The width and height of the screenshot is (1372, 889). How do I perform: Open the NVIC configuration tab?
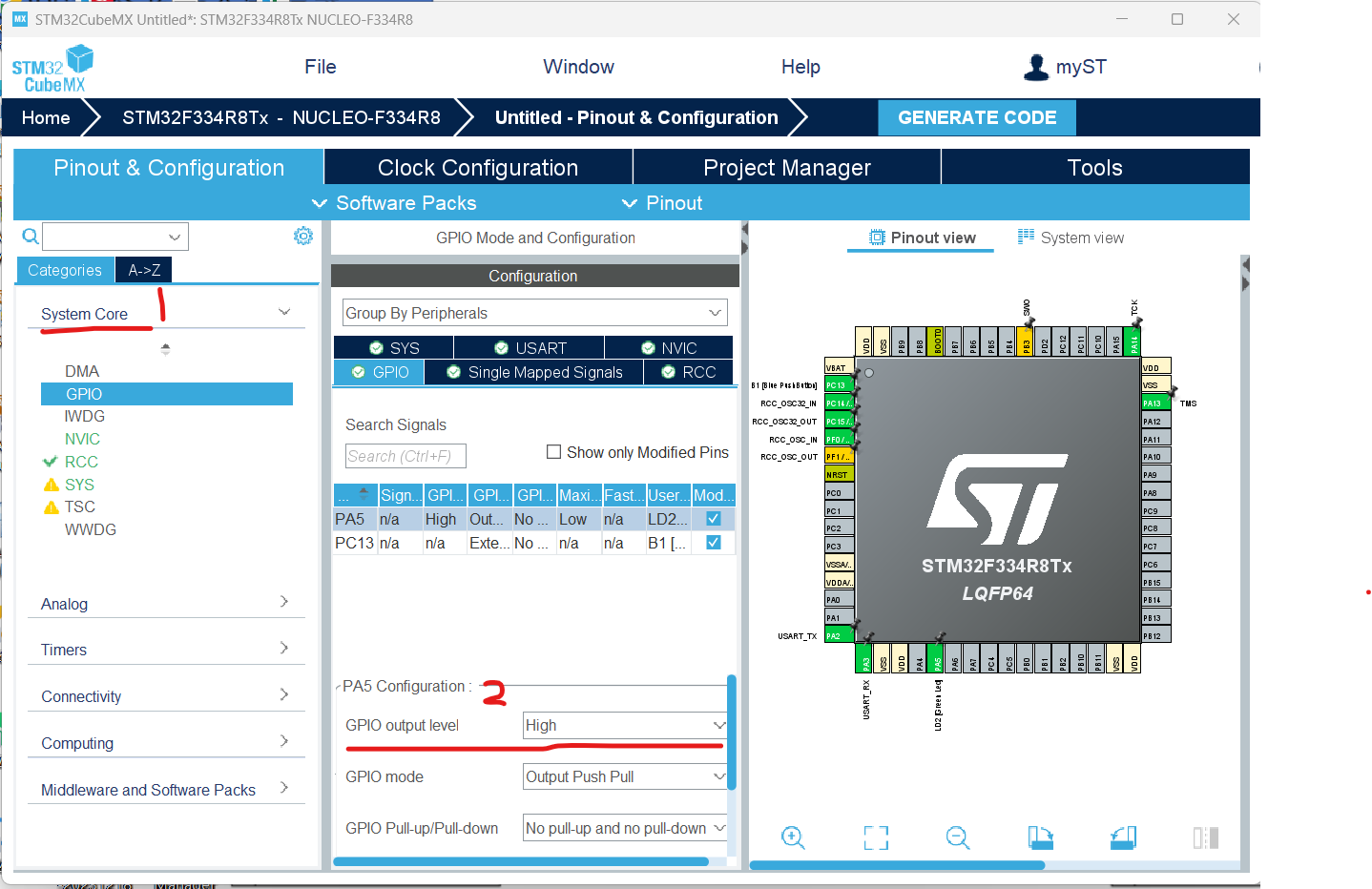pos(669,348)
